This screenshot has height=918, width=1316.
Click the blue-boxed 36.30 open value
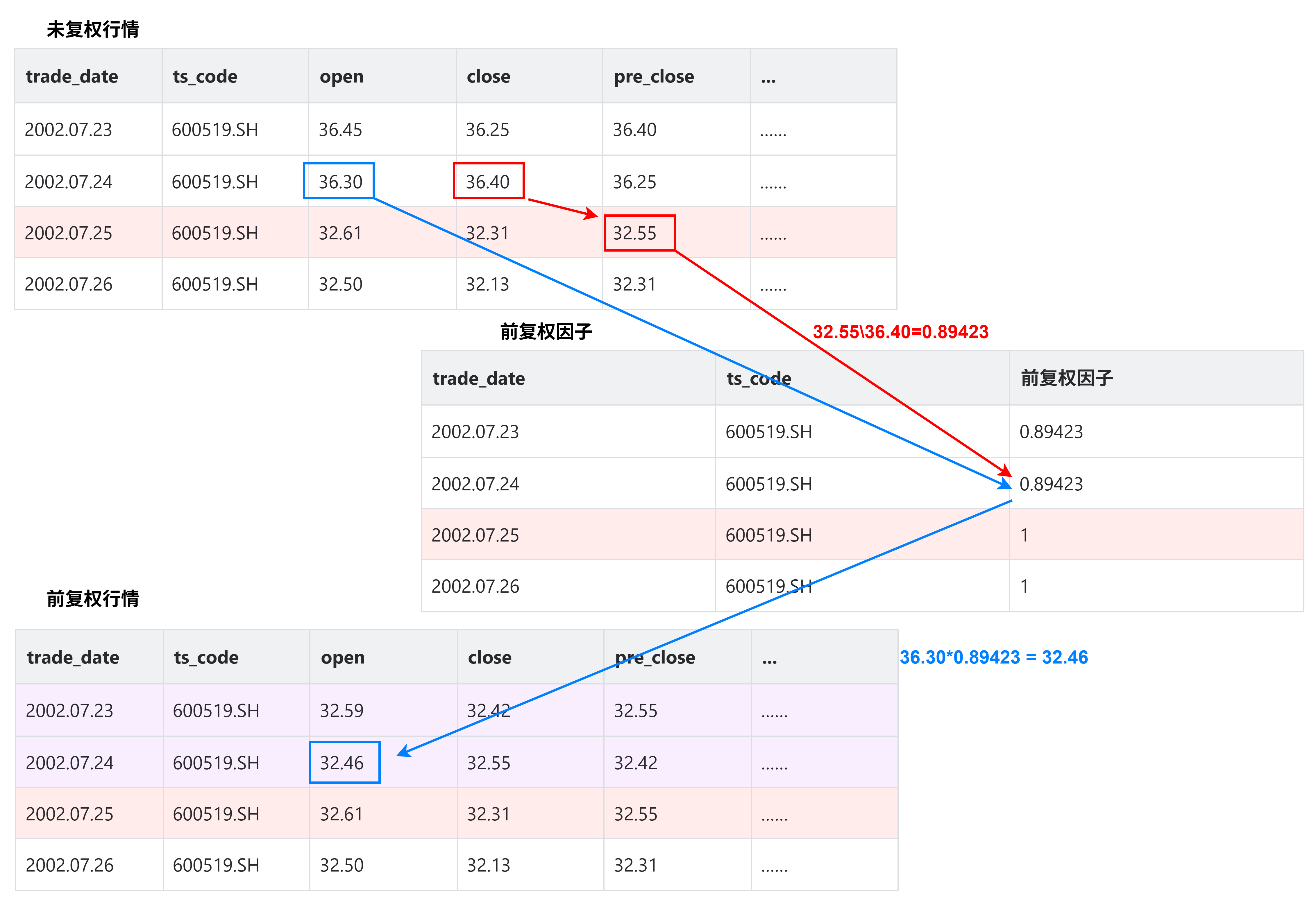point(340,182)
